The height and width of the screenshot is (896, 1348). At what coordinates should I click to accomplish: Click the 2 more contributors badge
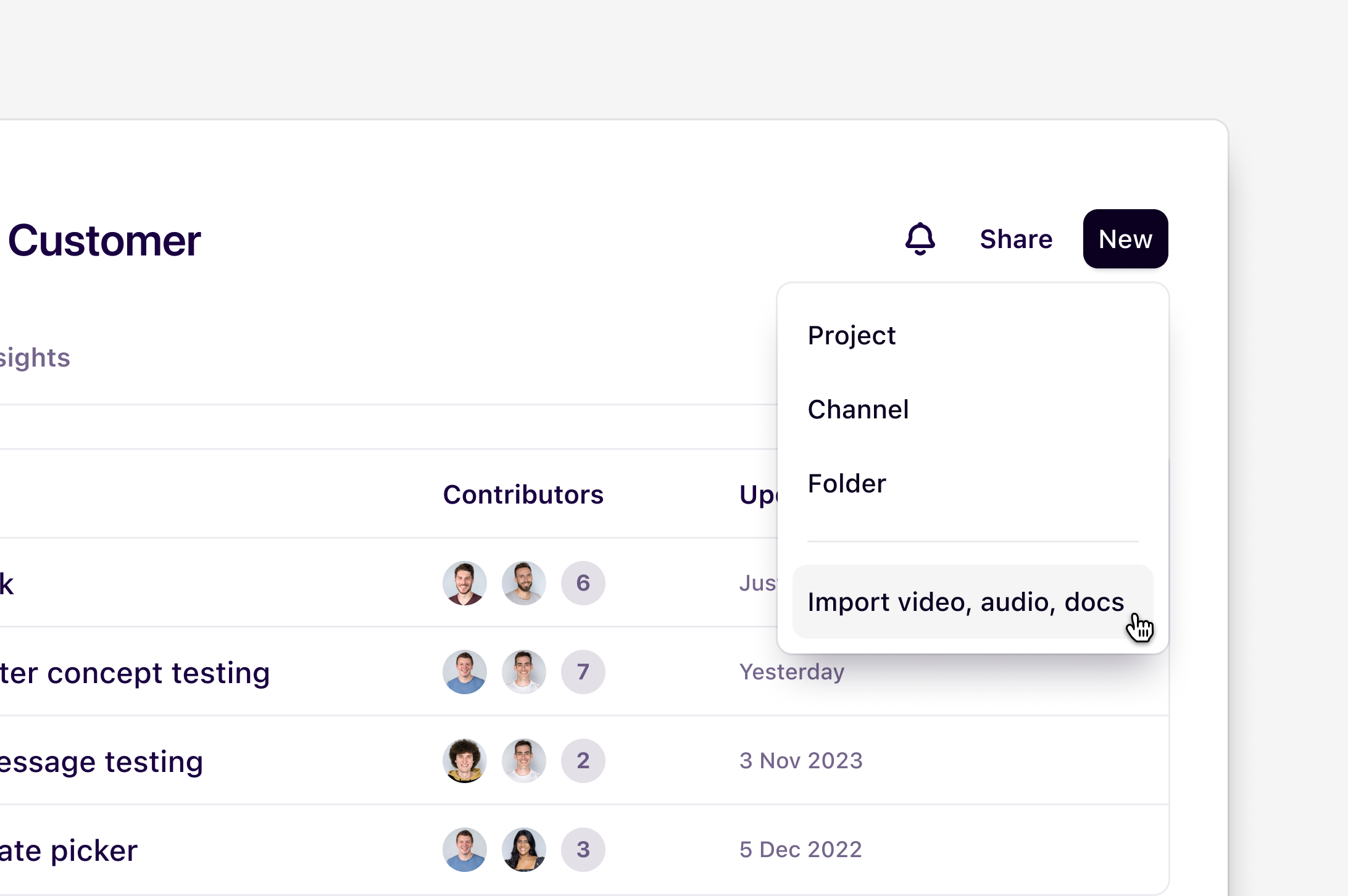tap(583, 761)
